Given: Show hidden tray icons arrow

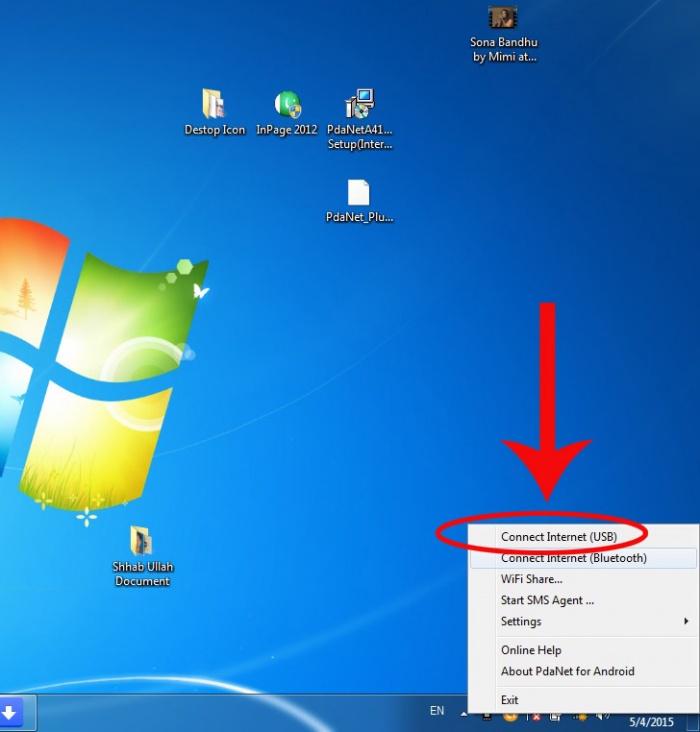Looking at the screenshot, I should tap(464, 714).
